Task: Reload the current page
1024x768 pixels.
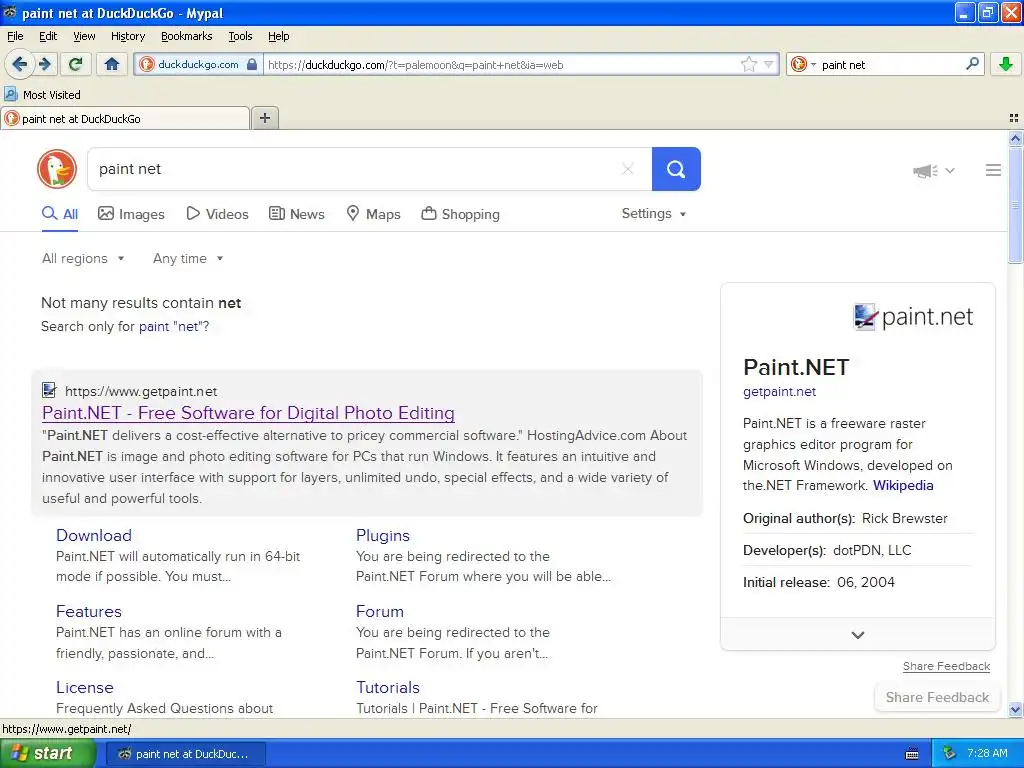Action: pyautogui.click(x=76, y=64)
